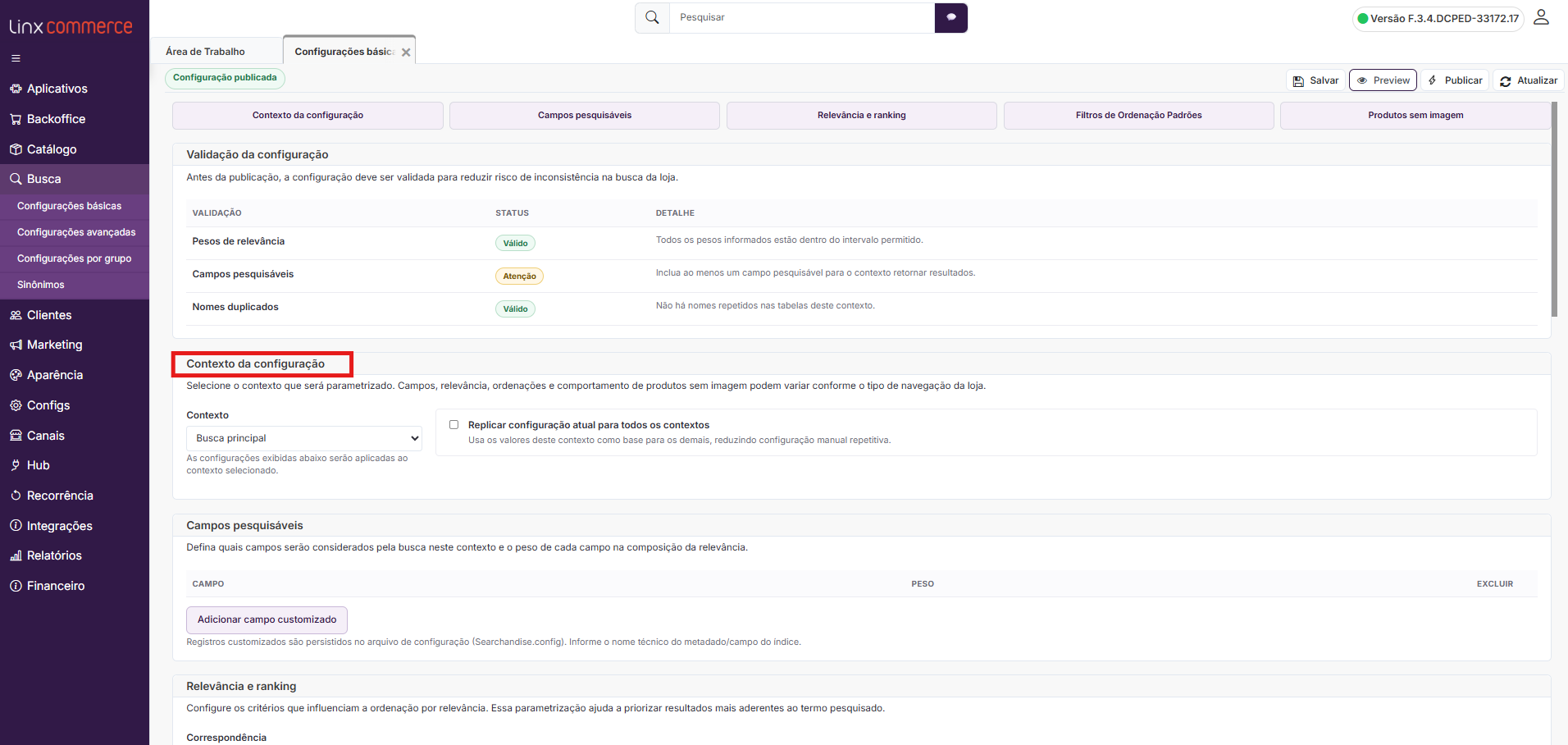
Task: Click the CAMPO column header
Action: click(x=208, y=584)
